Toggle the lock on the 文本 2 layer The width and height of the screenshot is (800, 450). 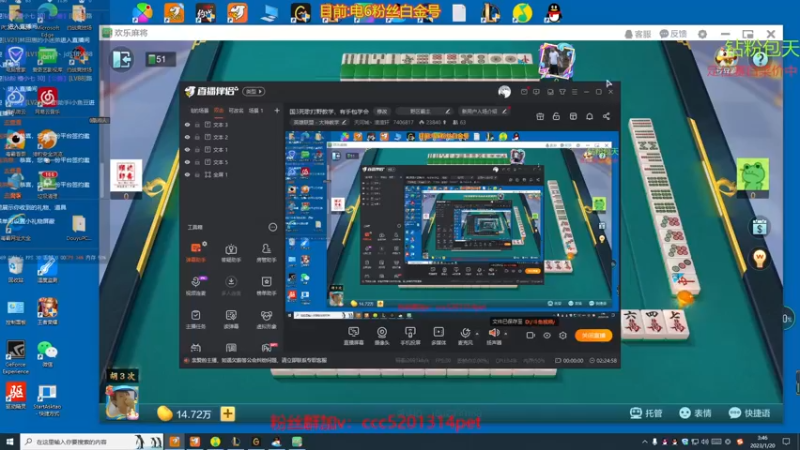(x=197, y=137)
